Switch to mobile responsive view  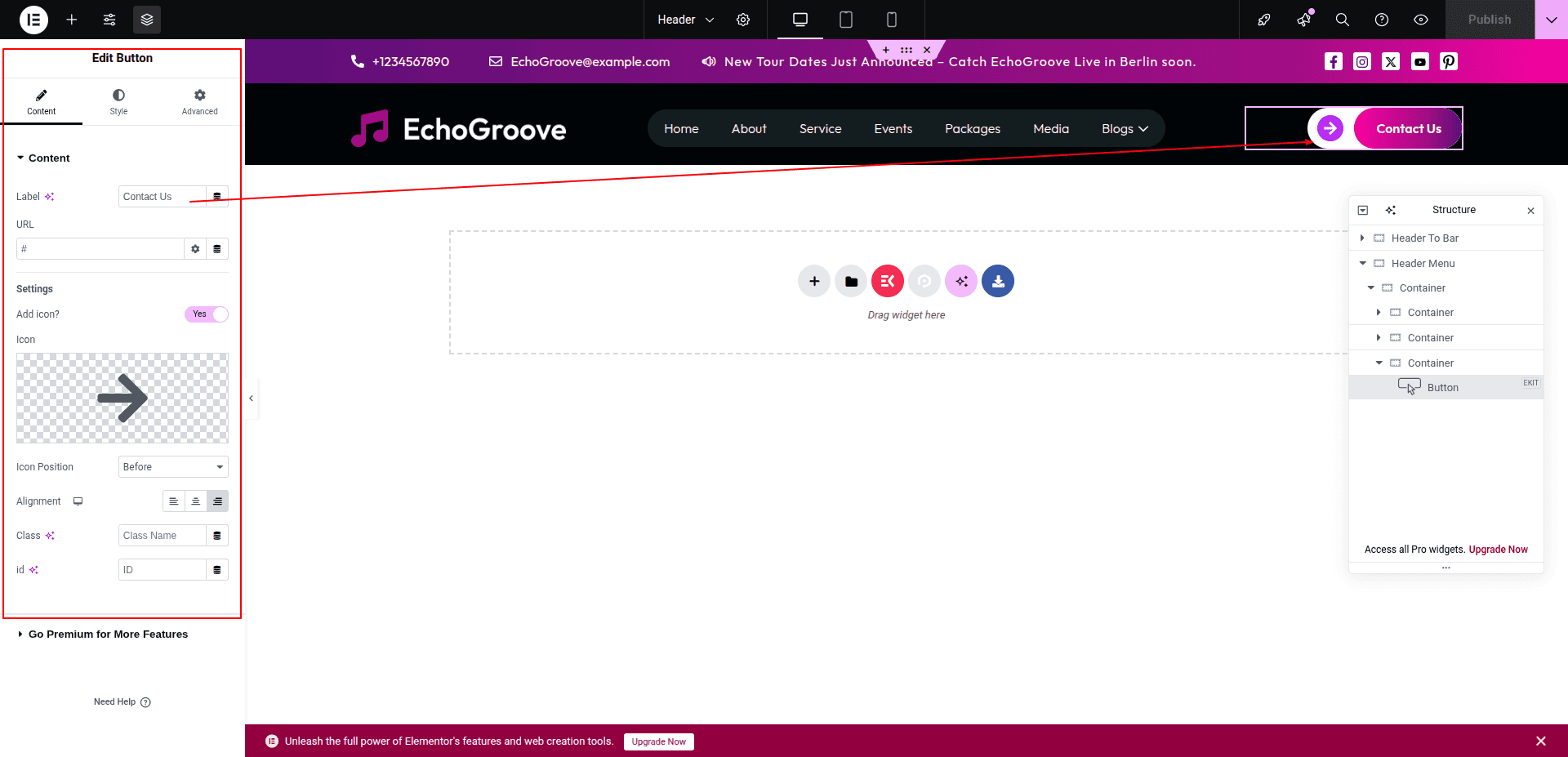(892, 20)
